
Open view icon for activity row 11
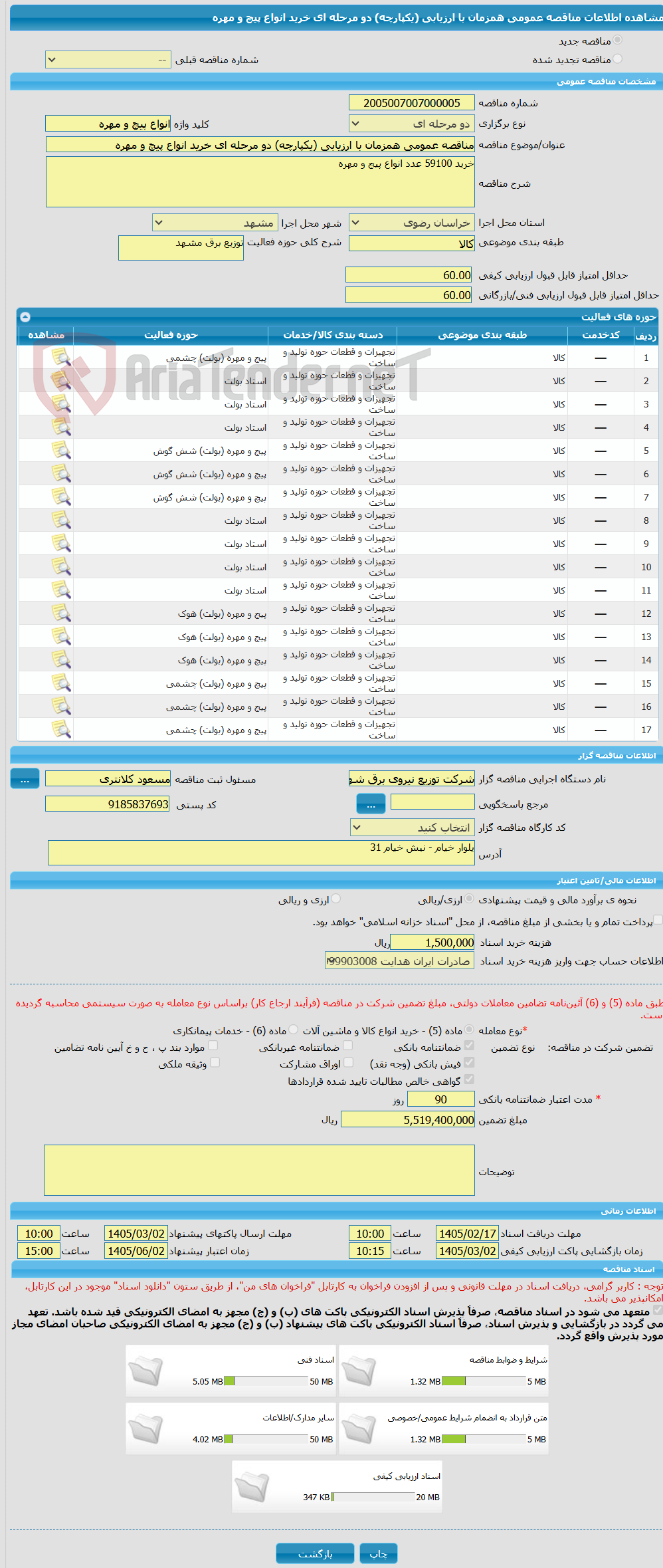61,590
